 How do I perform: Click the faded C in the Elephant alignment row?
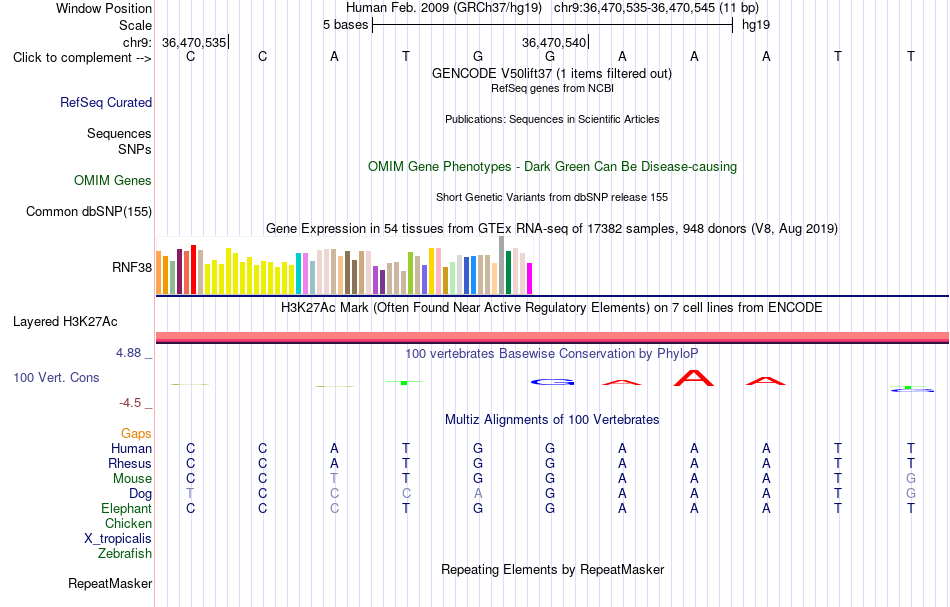point(334,508)
